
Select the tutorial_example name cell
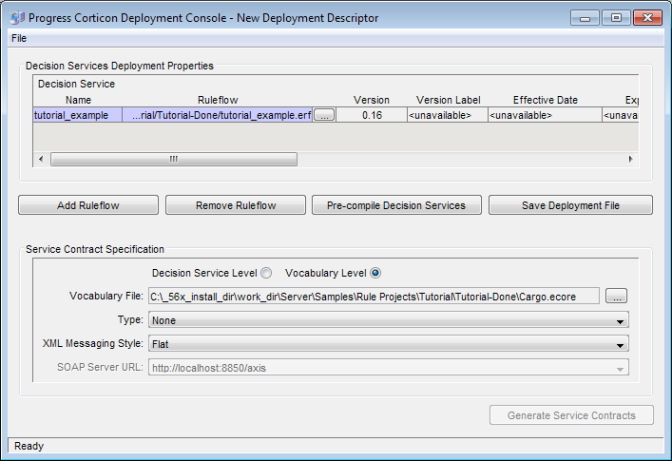78,115
